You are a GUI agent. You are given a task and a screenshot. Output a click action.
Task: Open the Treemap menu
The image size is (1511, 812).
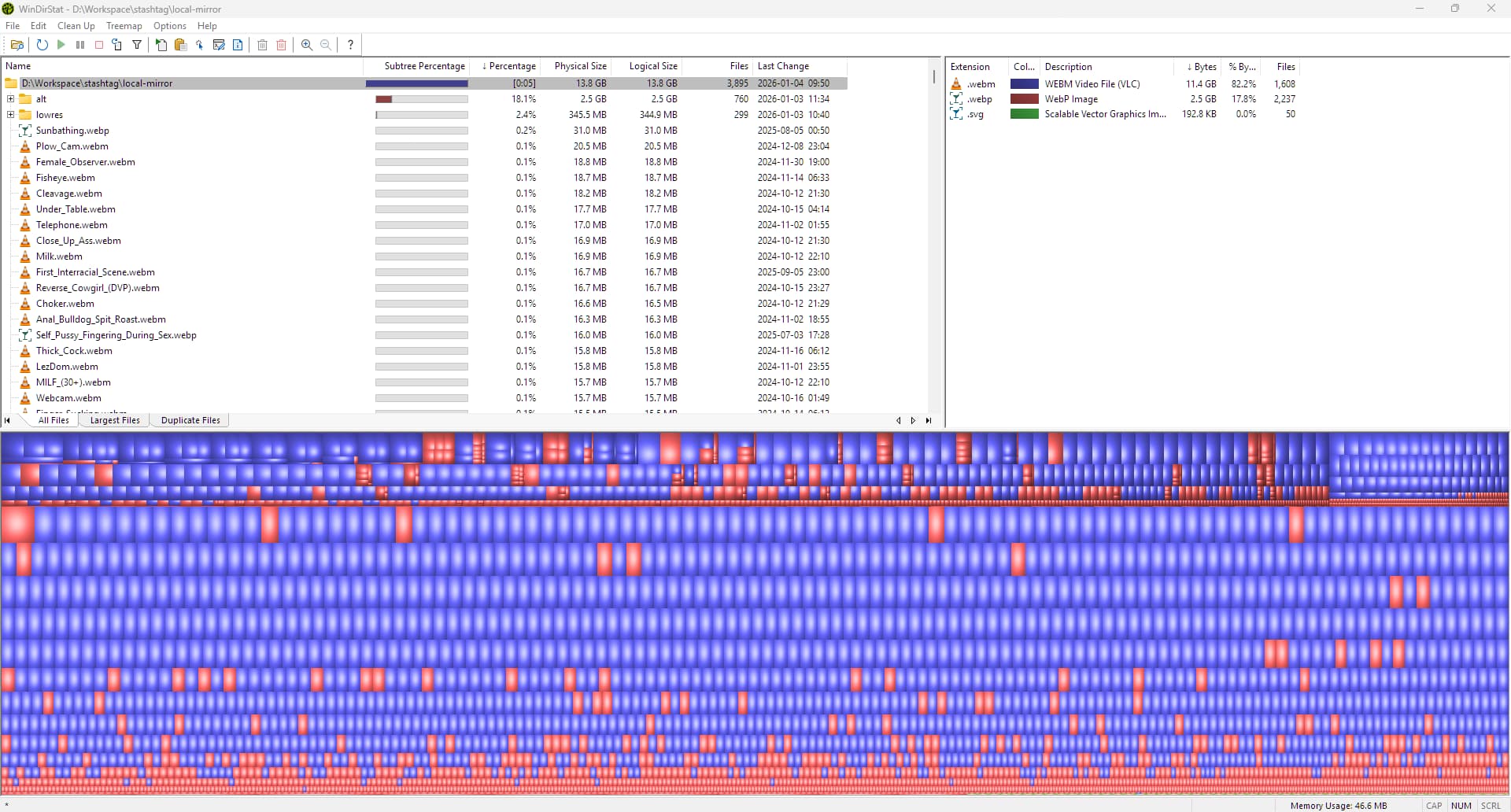[124, 26]
